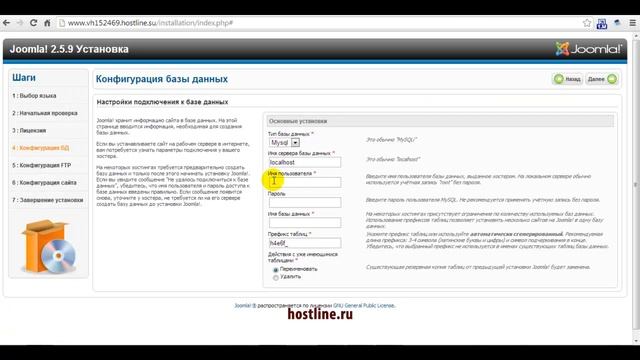Select step 3: Лицензия
The image size is (640, 360).
pyautogui.click(x=29, y=131)
